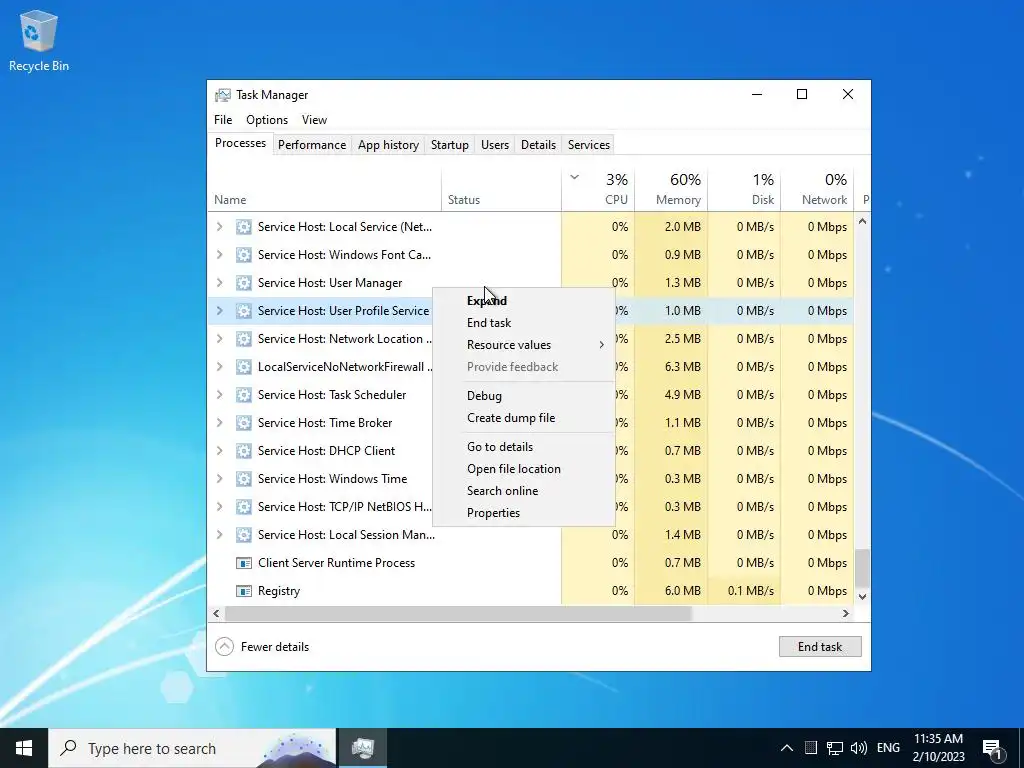Open the Recycle Bin desktop icon
The height and width of the screenshot is (768, 1024).
(39, 40)
